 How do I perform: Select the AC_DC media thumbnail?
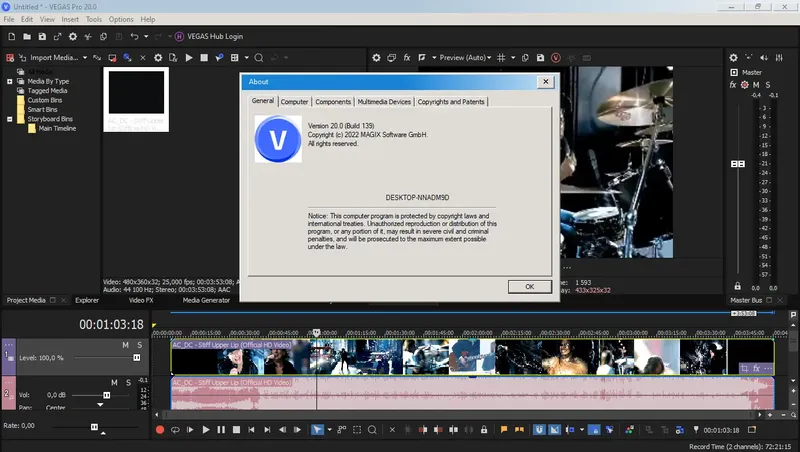[136, 99]
